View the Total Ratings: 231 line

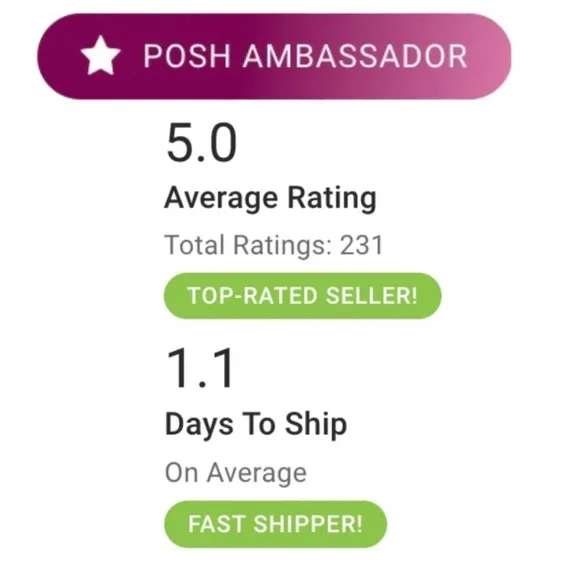(x=274, y=246)
